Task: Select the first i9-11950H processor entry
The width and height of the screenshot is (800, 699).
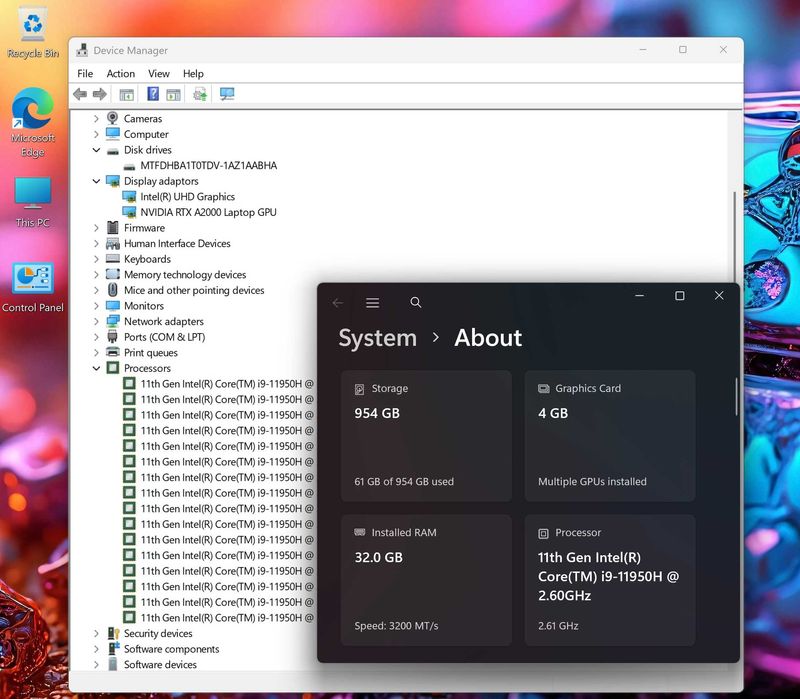Action: (227, 384)
